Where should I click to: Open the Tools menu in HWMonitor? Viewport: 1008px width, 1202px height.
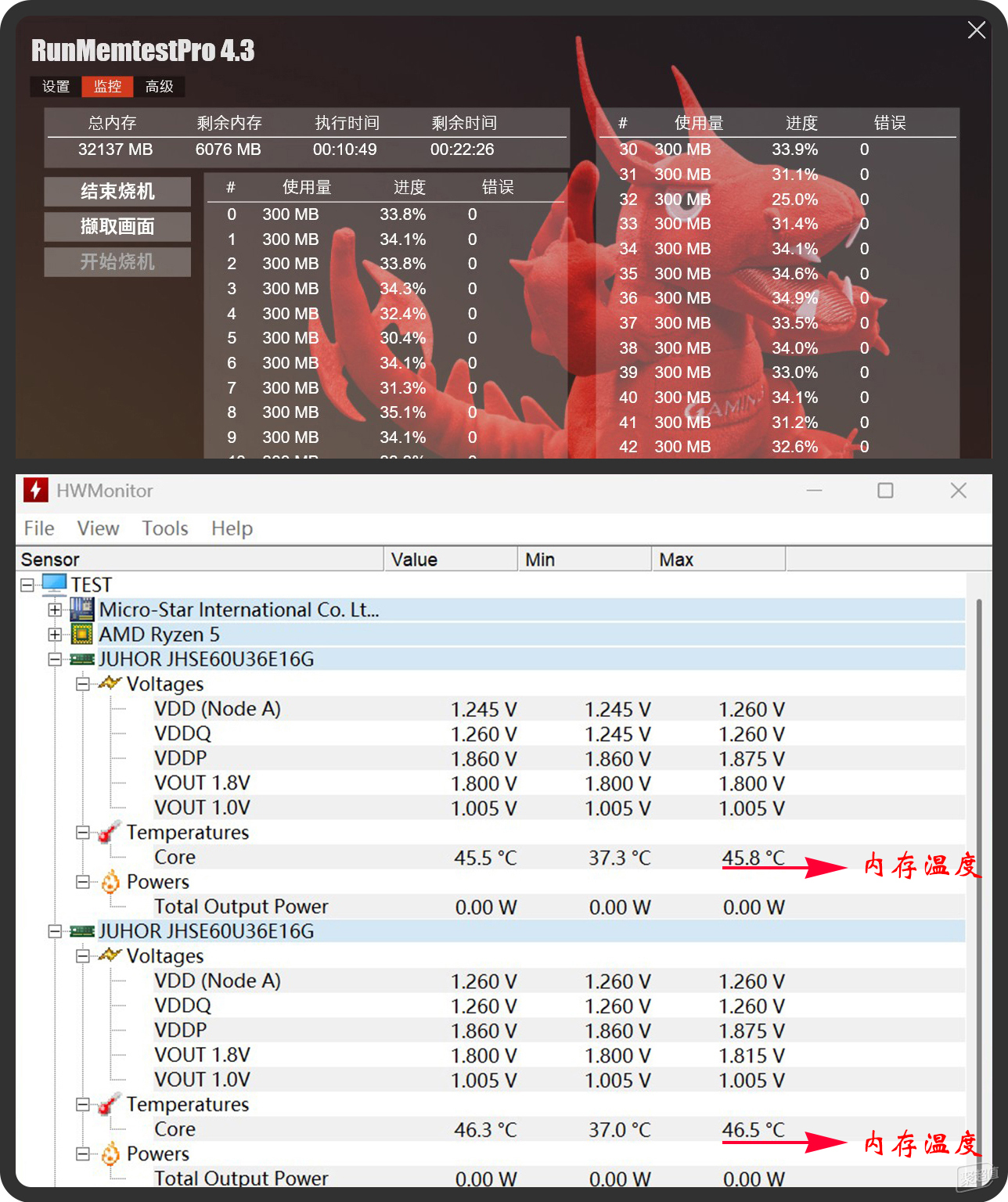tap(165, 529)
